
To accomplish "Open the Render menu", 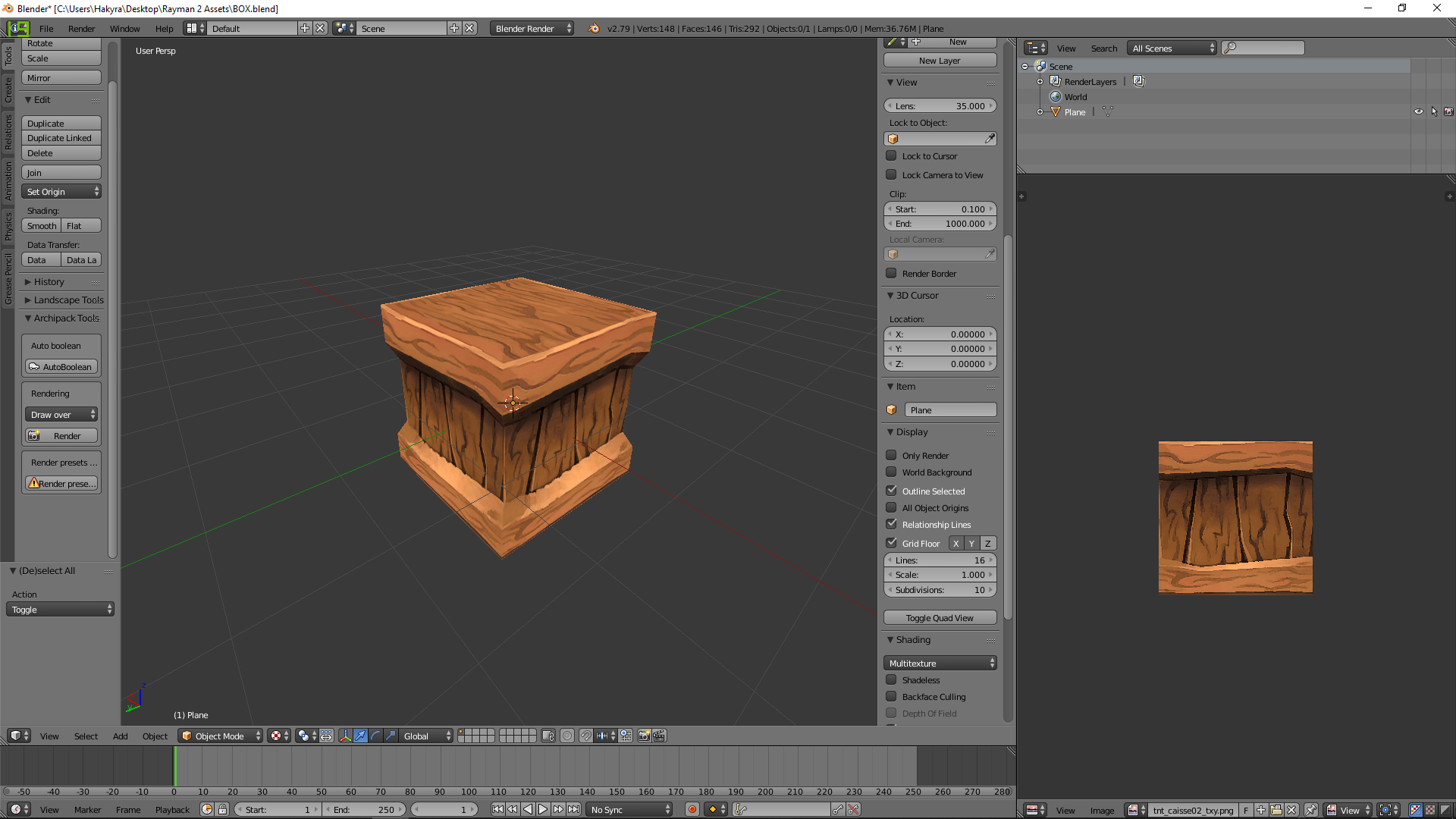I will (x=81, y=29).
